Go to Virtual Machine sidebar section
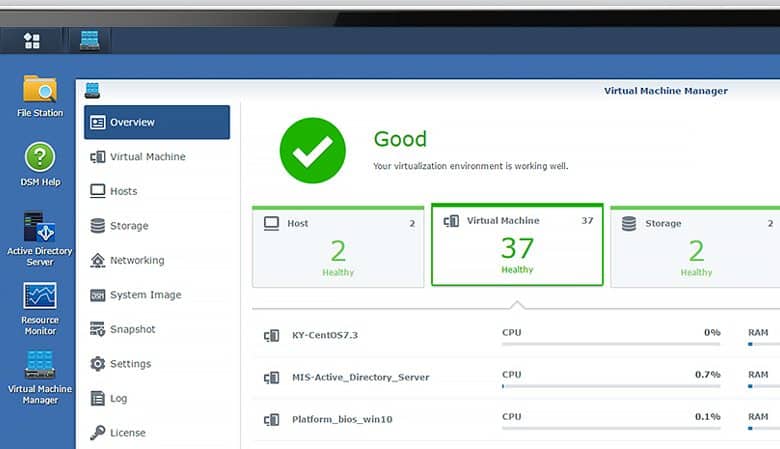 pyautogui.click(x=157, y=157)
